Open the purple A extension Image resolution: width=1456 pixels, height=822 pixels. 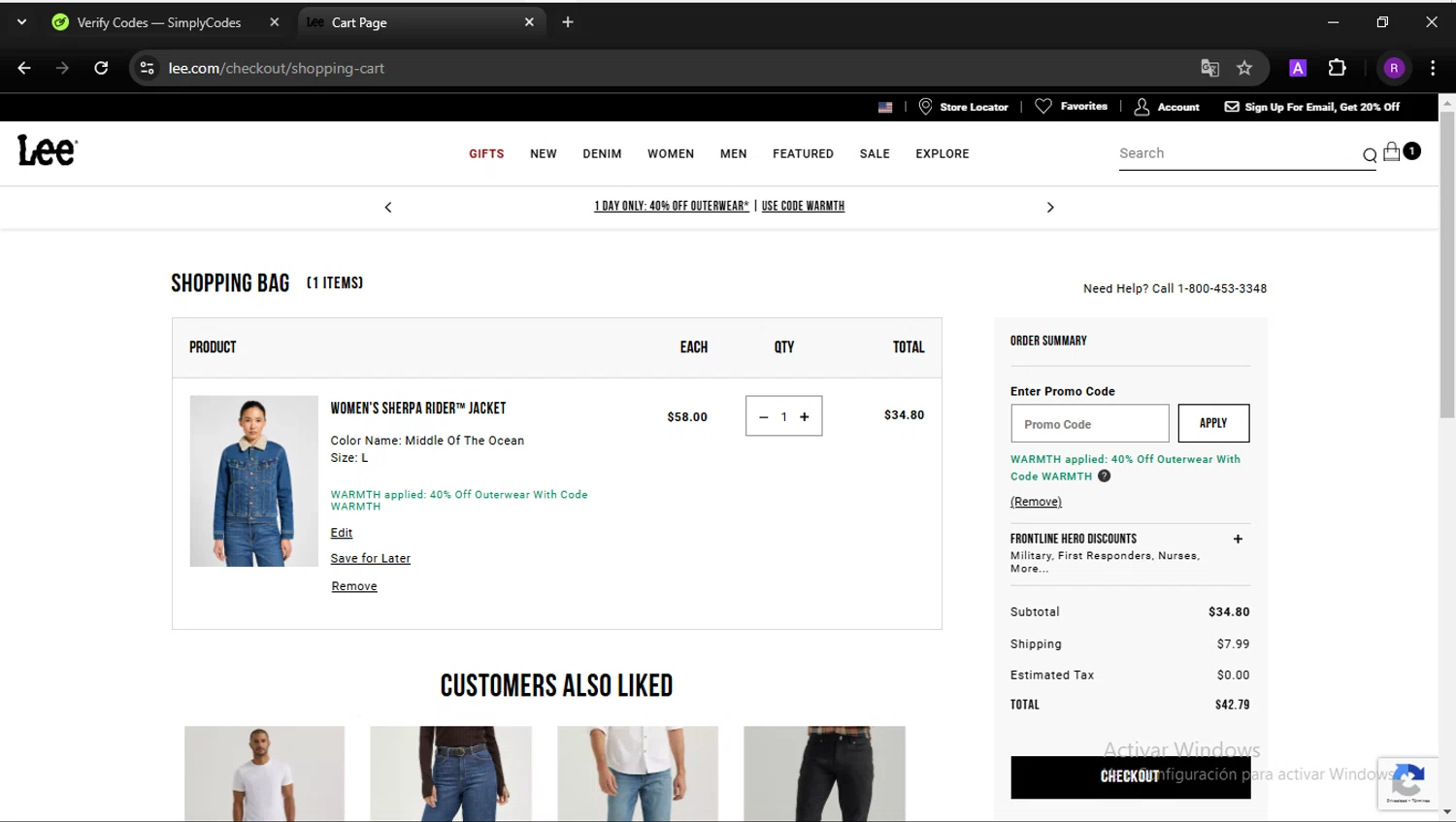pyautogui.click(x=1298, y=68)
